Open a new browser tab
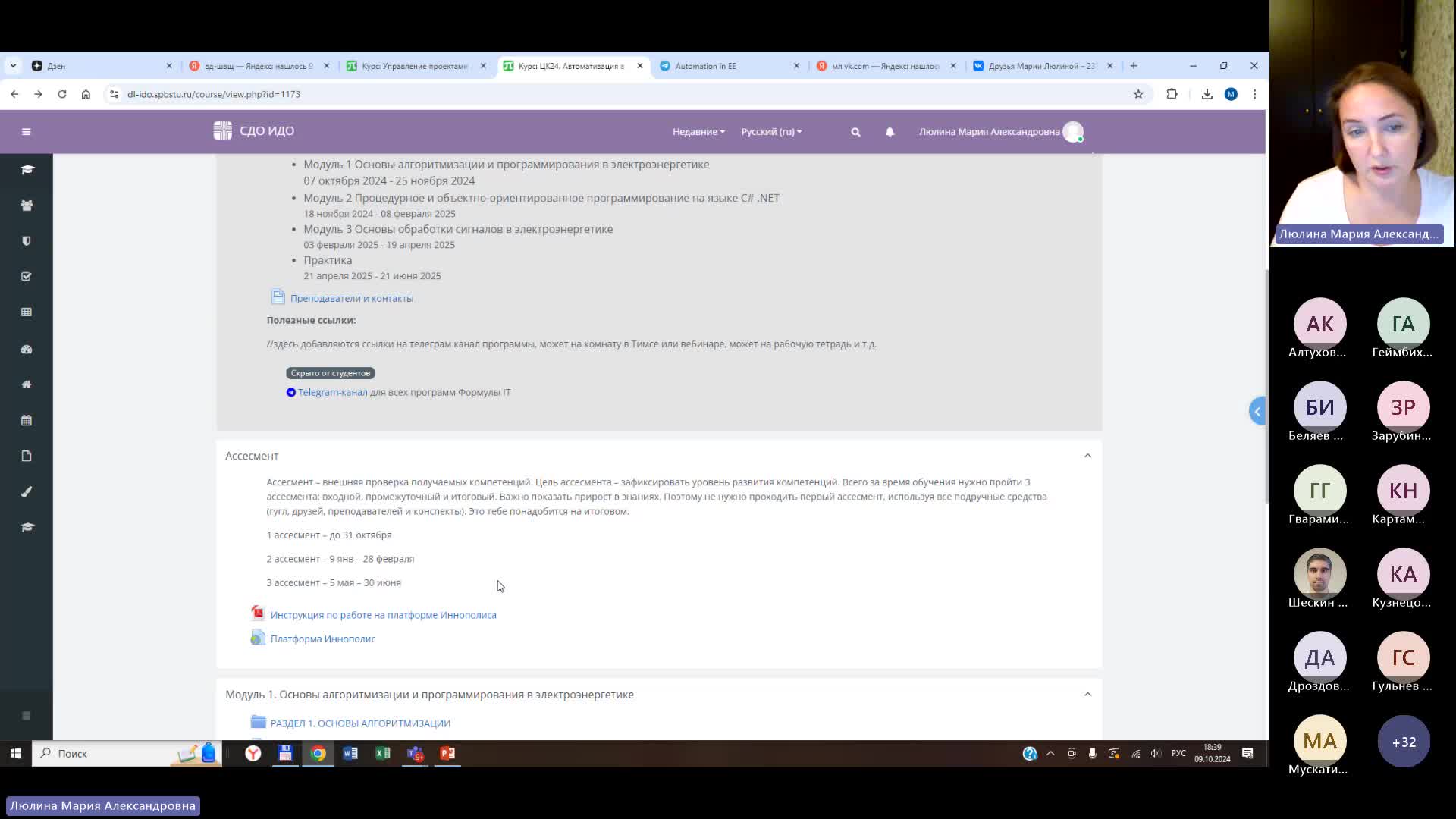The width and height of the screenshot is (1456, 819). (x=1134, y=66)
